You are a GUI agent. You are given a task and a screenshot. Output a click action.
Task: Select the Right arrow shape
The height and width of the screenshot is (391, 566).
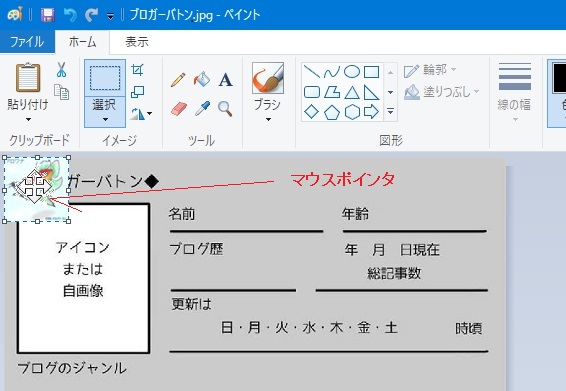point(371,112)
